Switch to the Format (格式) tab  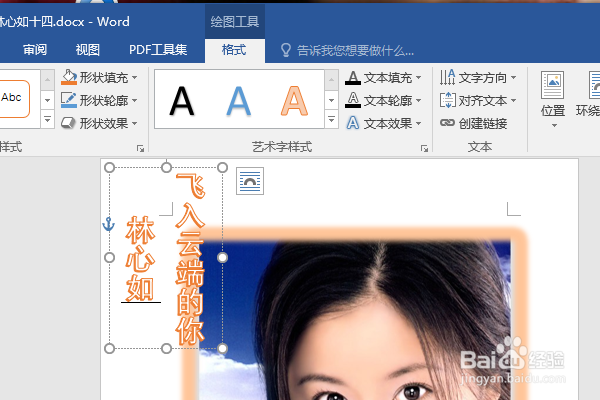[x=234, y=50]
